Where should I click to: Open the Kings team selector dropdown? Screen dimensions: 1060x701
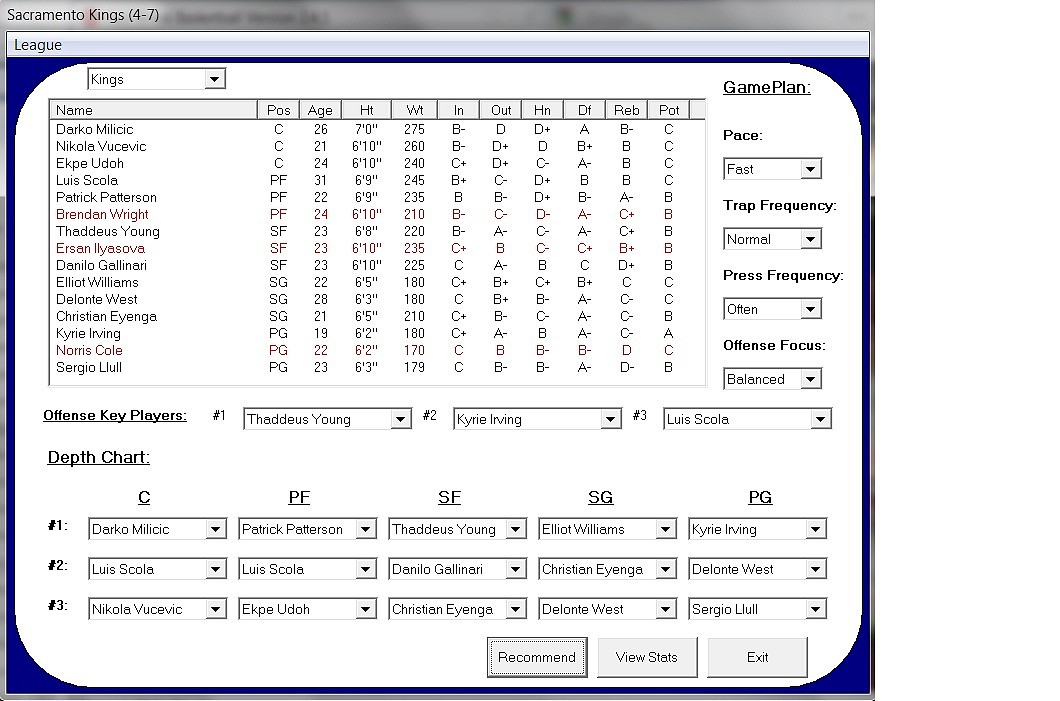tap(156, 79)
